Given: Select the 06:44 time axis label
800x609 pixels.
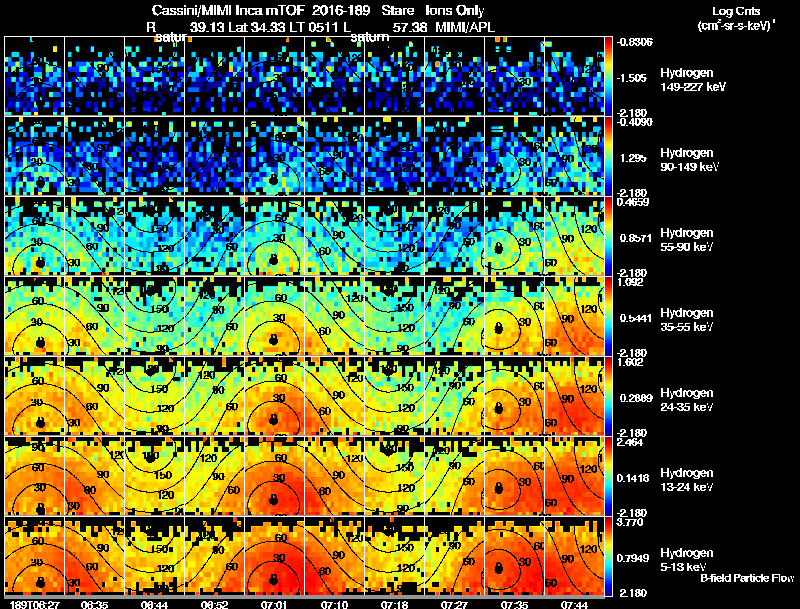Looking at the screenshot, I should pos(154,605).
